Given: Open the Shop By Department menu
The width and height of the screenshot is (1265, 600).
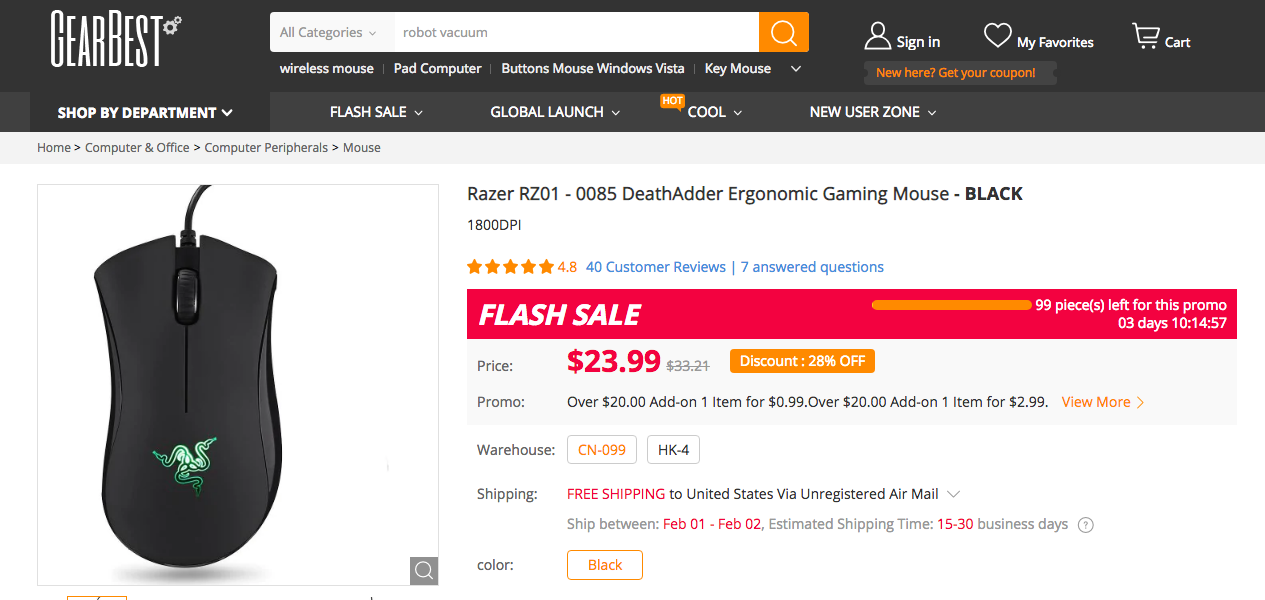Looking at the screenshot, I should [x=145, y=112].
